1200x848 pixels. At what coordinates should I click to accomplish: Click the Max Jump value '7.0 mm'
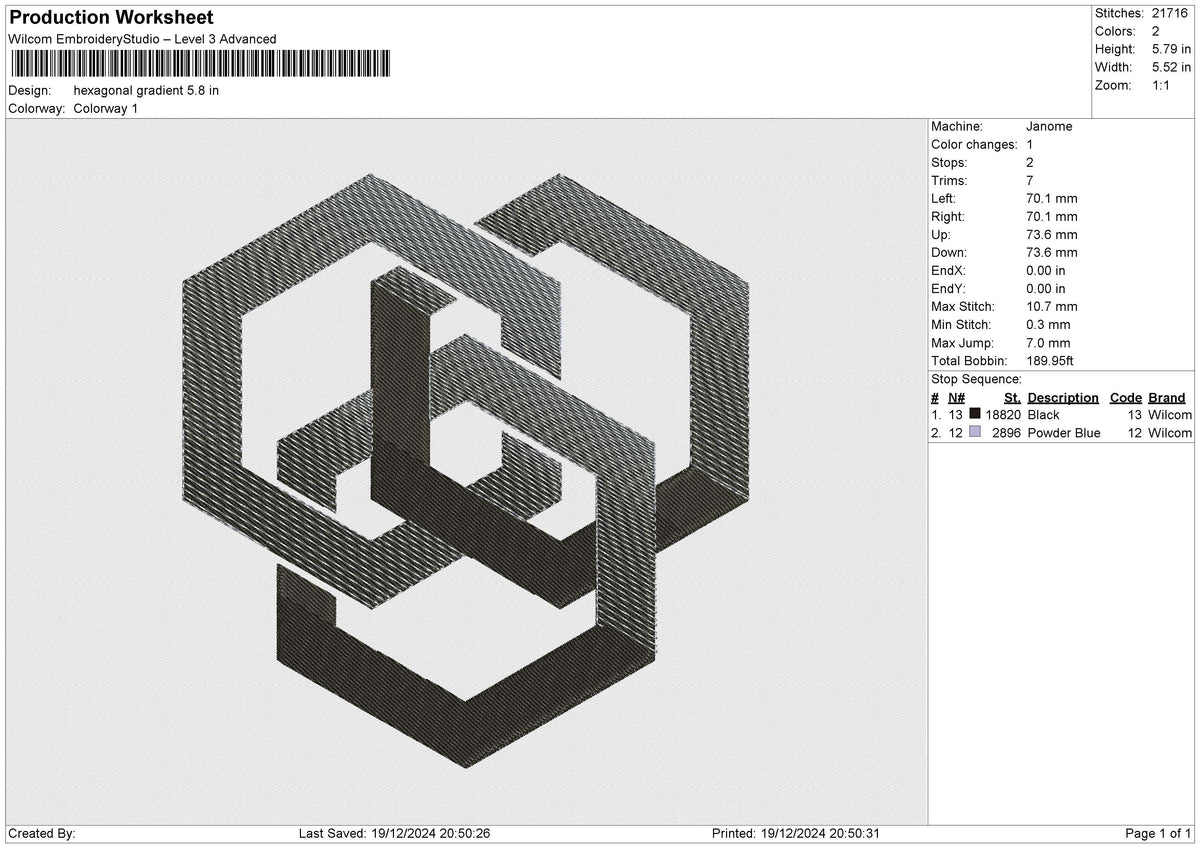pyautogui.click(x=1048, y=343)
